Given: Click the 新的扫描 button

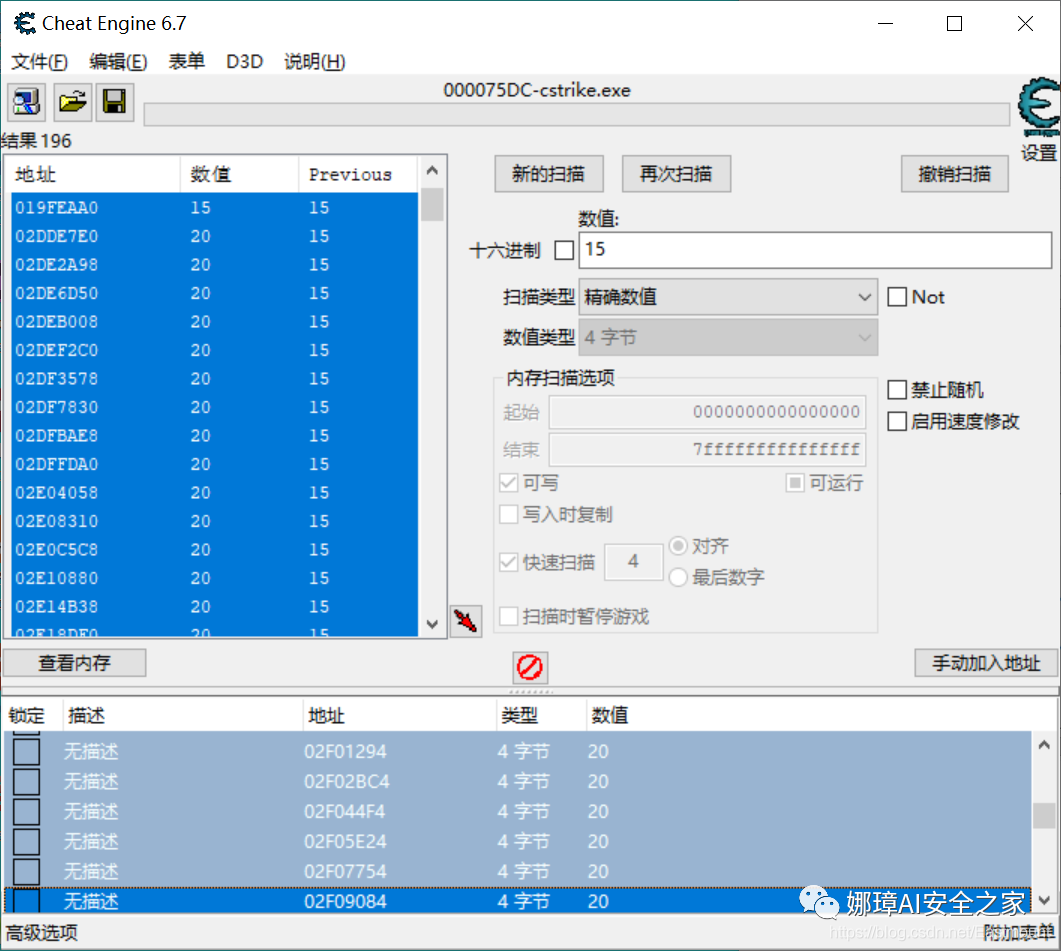Looking at the screenshot, I should (549, 174).
